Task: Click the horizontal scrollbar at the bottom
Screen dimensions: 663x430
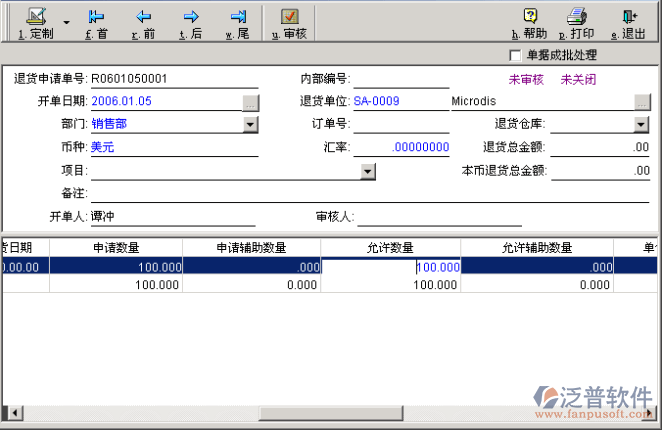Action: [330, 413]
